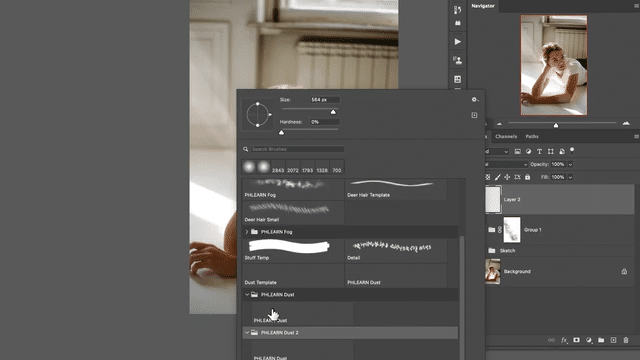Filter layers by type T icon
Screen dimensions: 640x360
[540, 151]
